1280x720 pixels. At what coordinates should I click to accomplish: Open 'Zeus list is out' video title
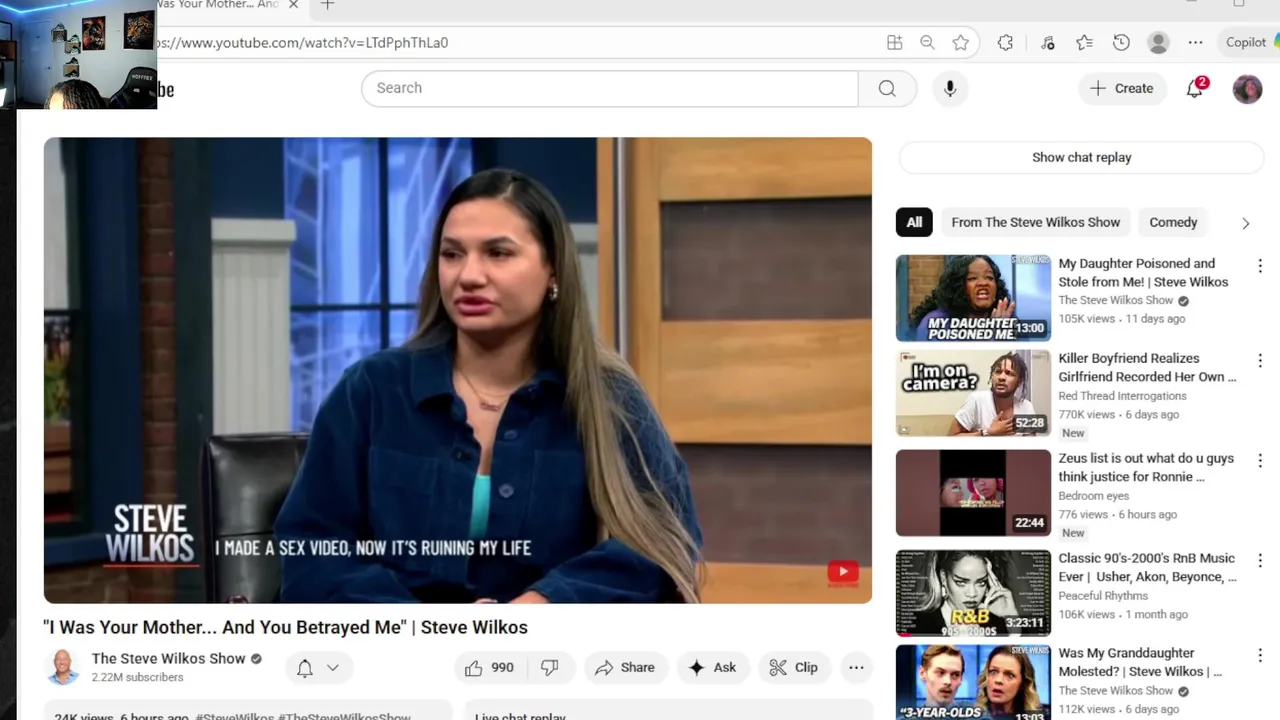point(1146,467)
